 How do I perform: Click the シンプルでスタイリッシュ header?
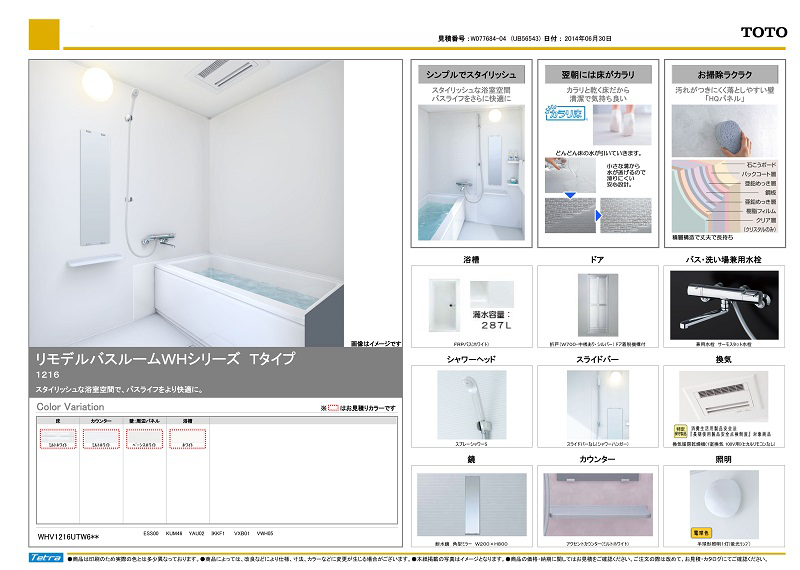(471, 75)
